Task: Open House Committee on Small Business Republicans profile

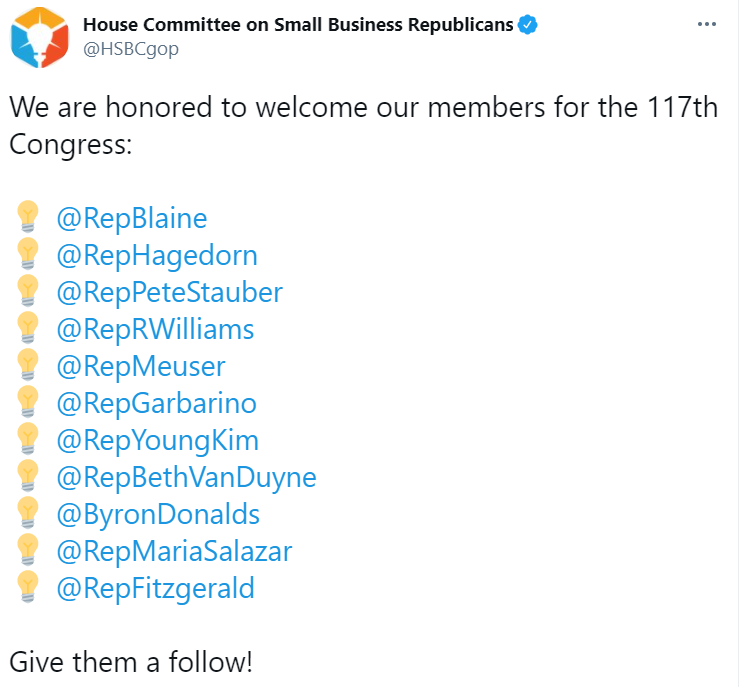Action: 298,24
